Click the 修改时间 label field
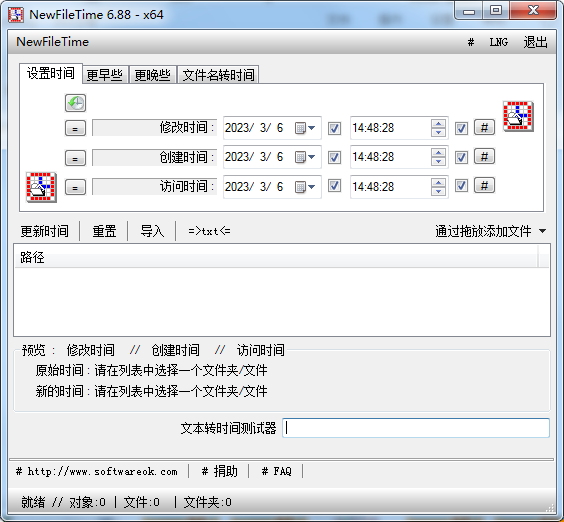This screenshot has height=522, width=564. (155, 128)
